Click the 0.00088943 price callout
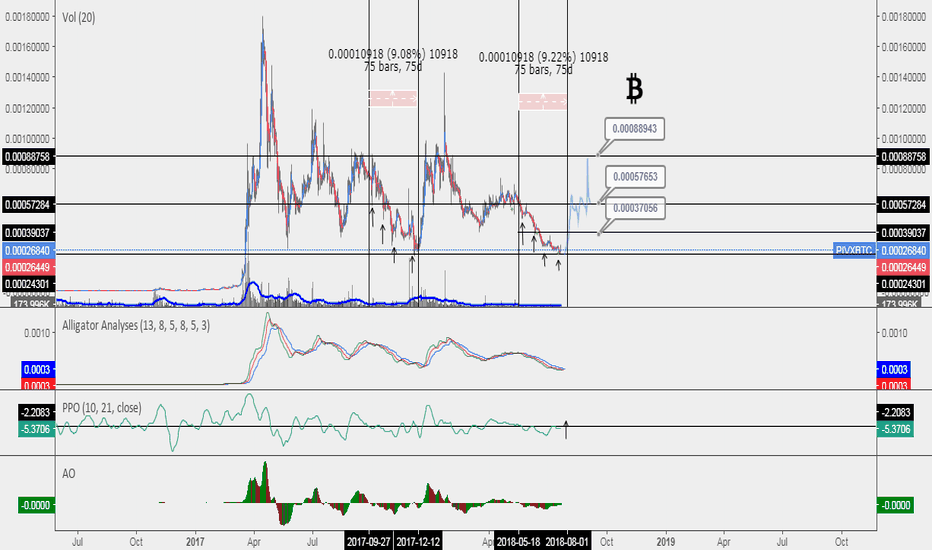This screenshot has height=550, width=932. coord(635,128)
